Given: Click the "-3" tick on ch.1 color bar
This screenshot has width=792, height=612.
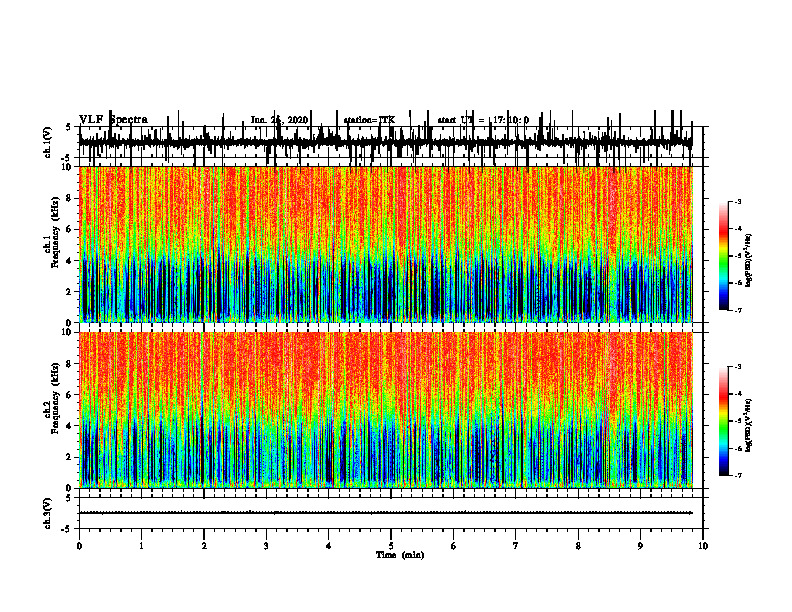Looking at the screenshot, I should 738,202.
